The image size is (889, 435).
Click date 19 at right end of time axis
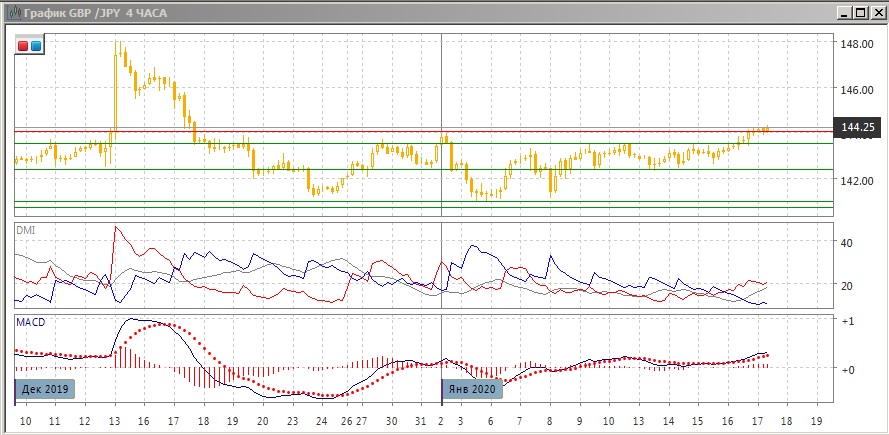pos(816,421)
